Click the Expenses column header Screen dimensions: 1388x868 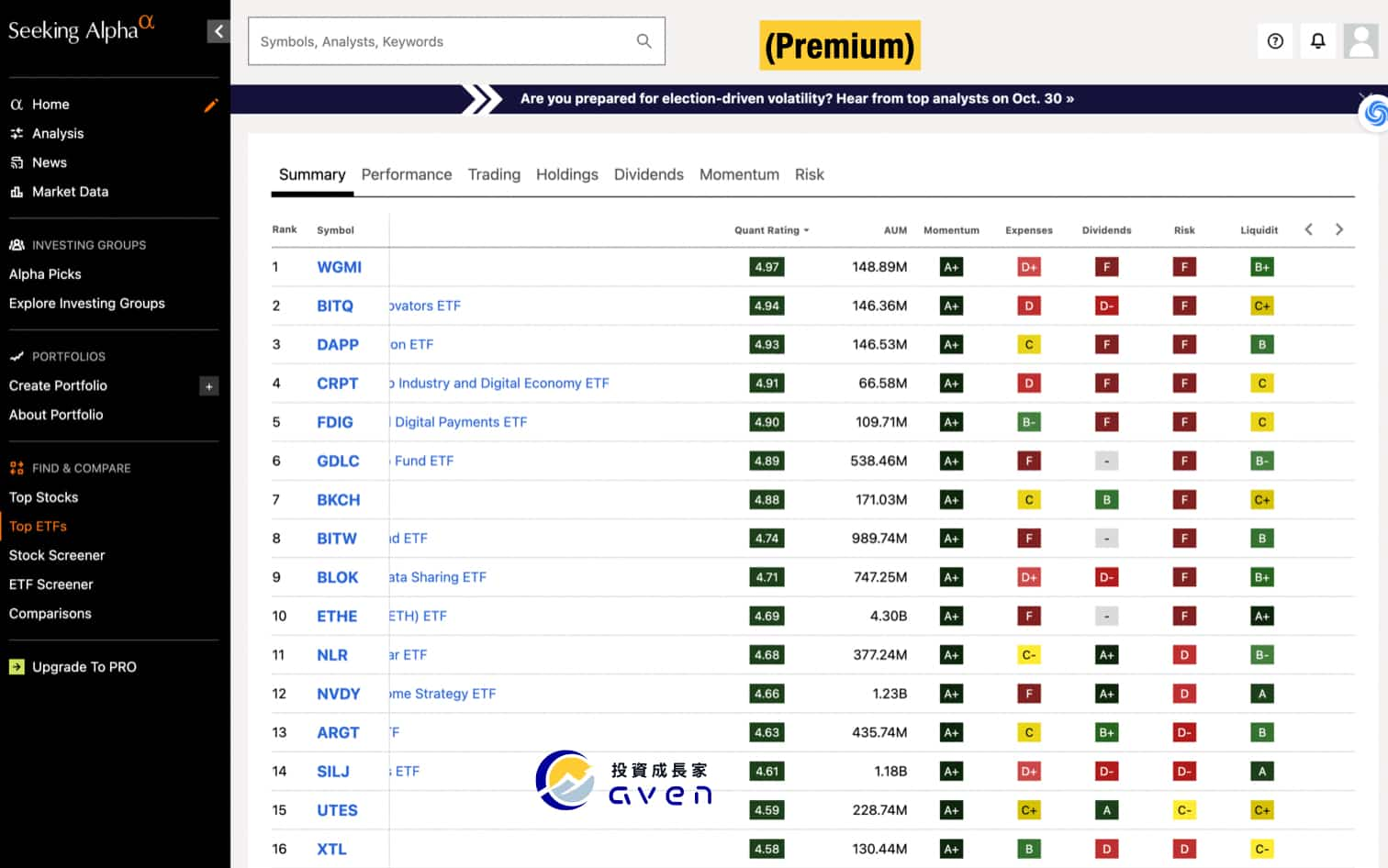click(x=1029, y=230)
